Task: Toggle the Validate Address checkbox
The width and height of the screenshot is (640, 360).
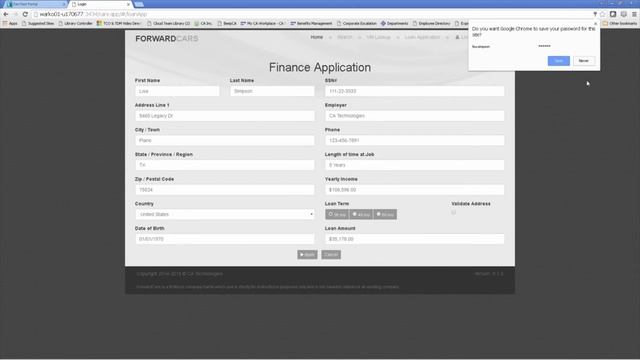Action: 453,212
